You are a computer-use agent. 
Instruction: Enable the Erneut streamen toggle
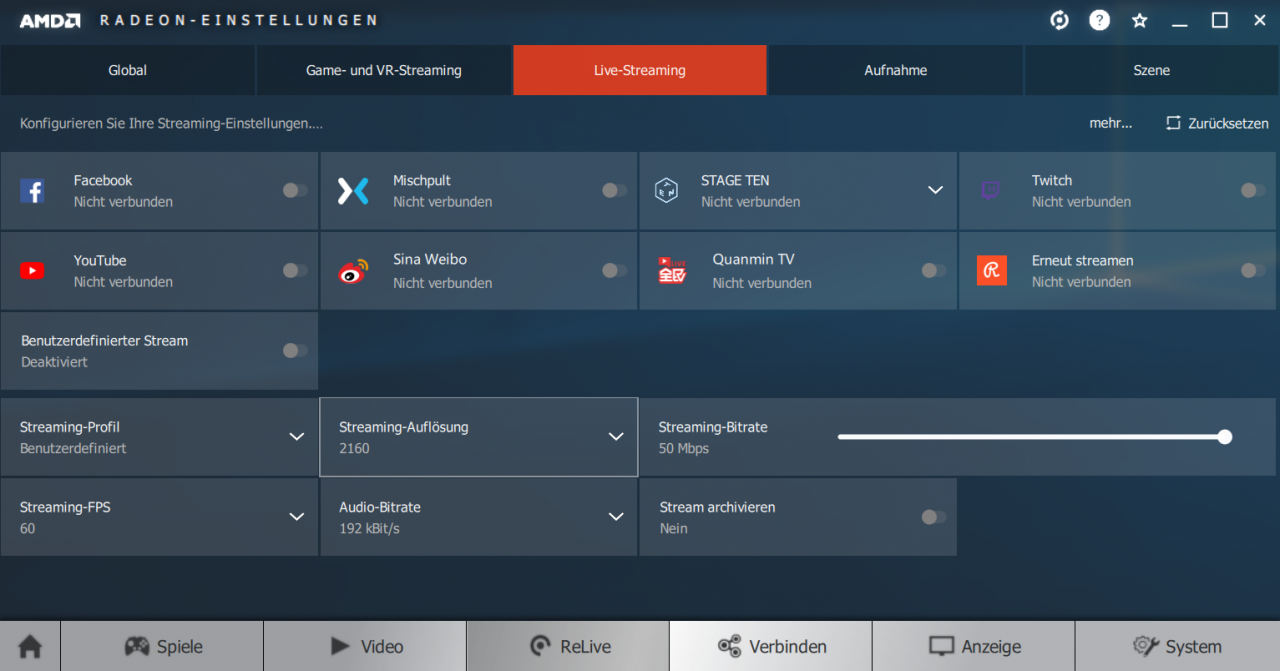pos(1253,270)
